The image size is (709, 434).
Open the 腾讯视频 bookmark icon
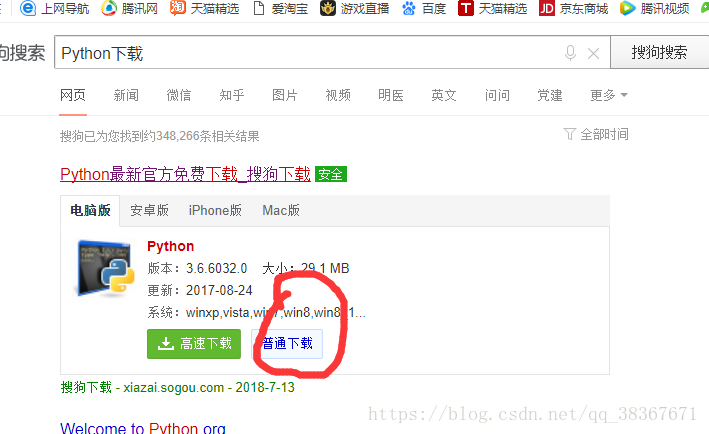627,8
